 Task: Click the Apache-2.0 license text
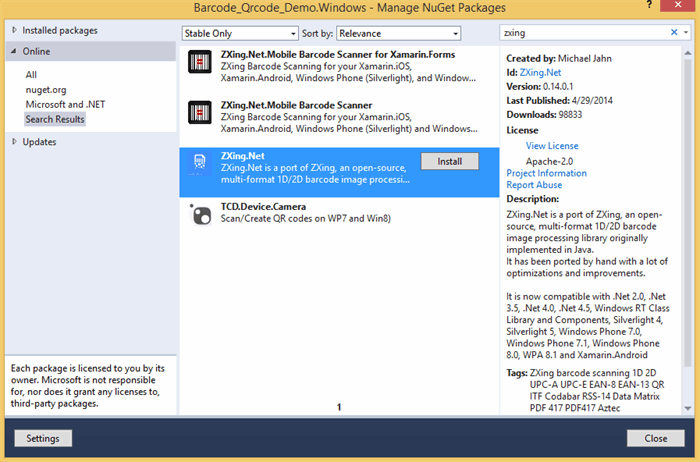(549, 161)
